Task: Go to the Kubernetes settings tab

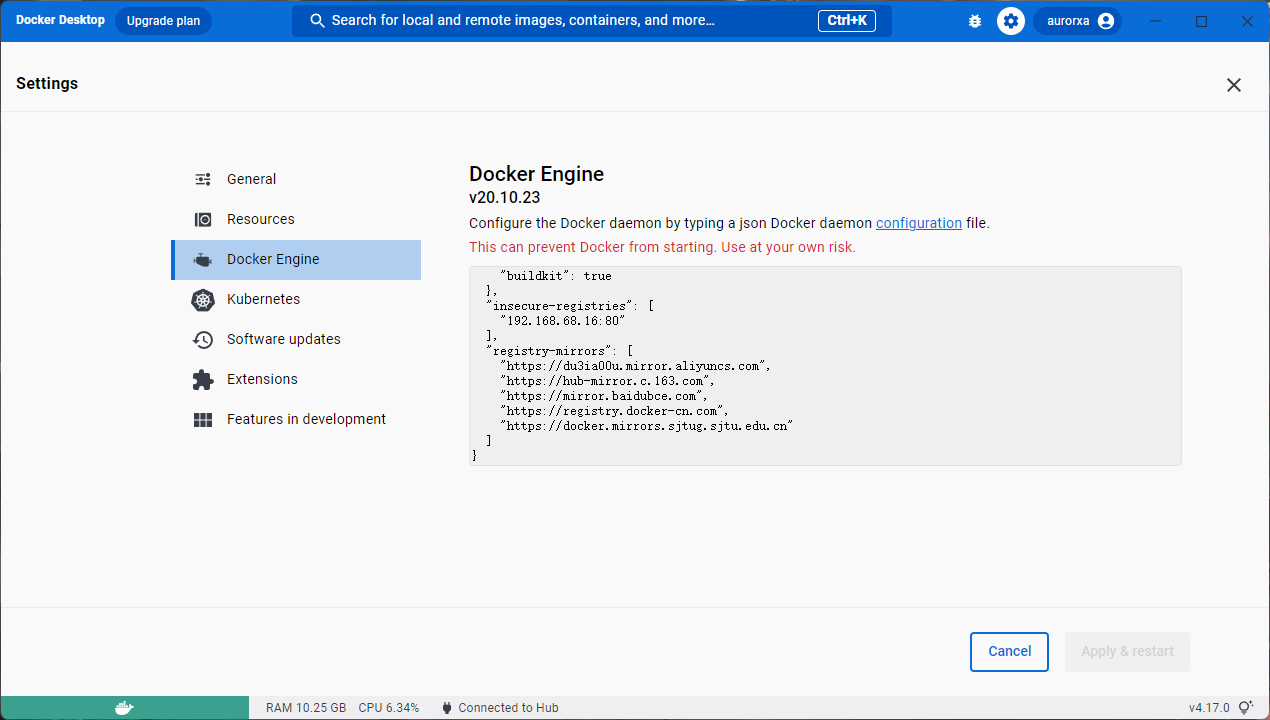Action: point(296,299)
